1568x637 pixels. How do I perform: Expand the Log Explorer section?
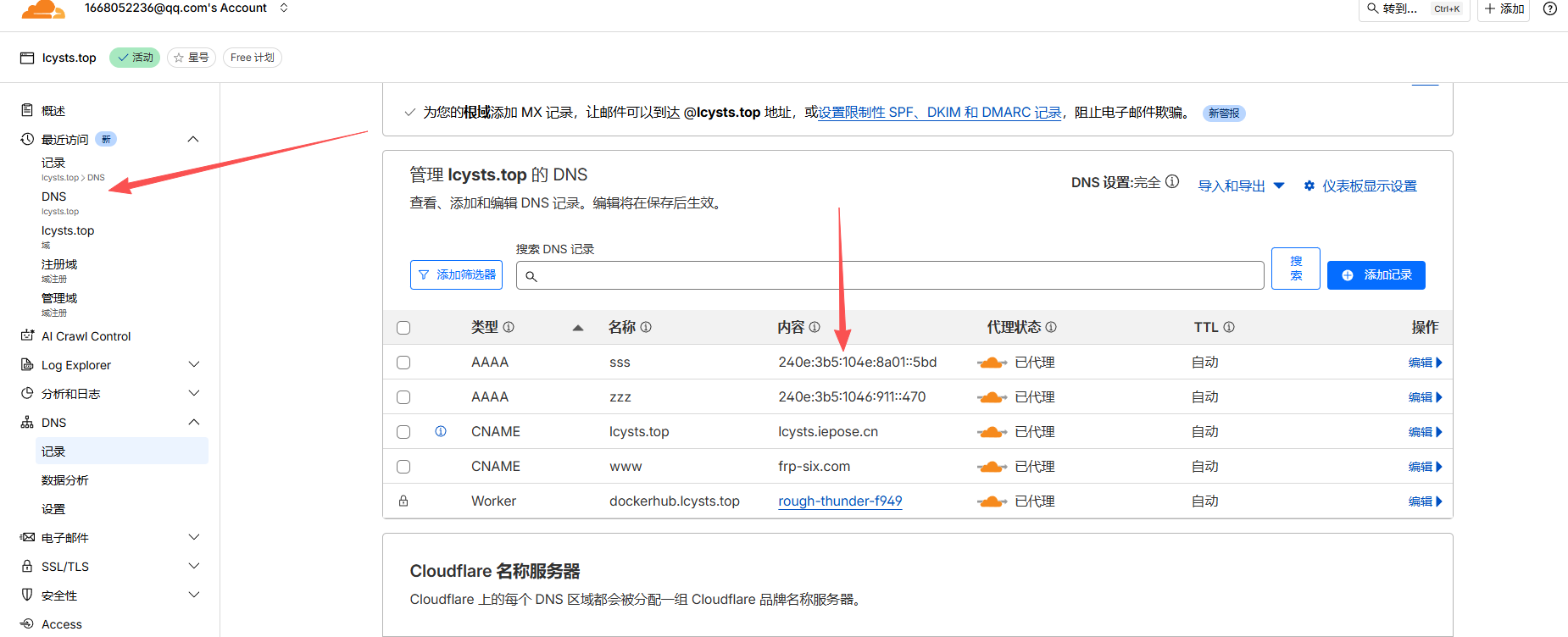pos(193,364)
